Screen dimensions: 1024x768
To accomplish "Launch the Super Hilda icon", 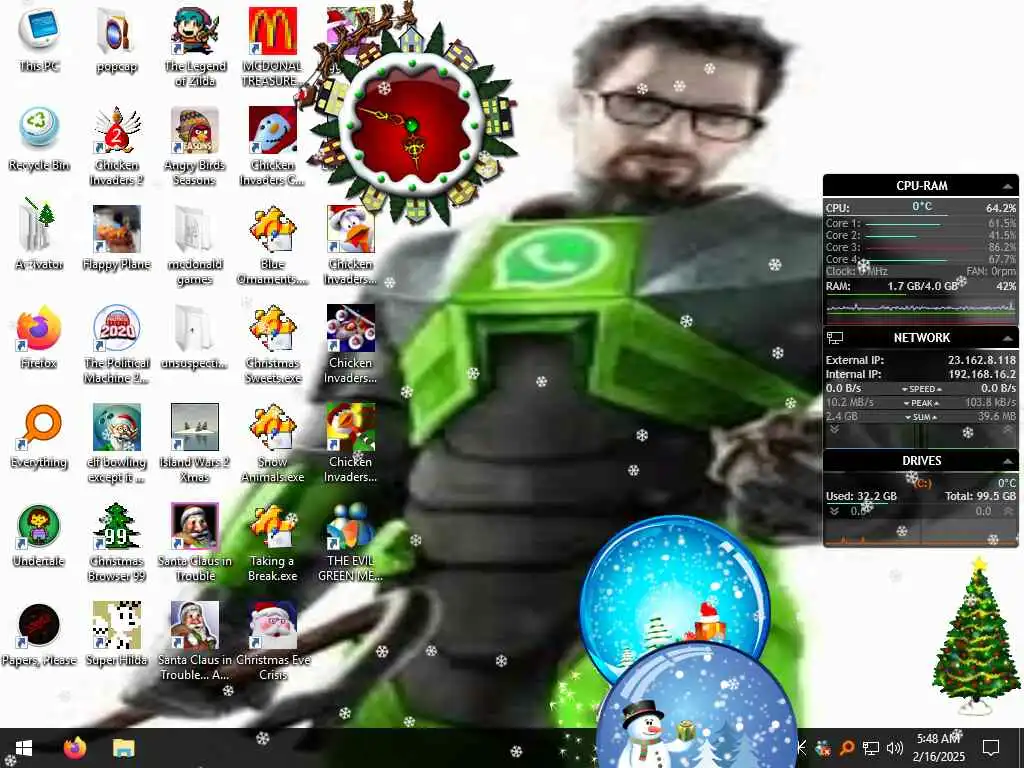I will (116, 633).
